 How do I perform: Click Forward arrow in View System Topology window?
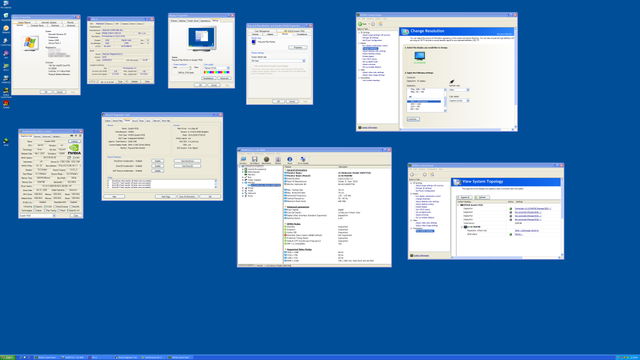[424, 174]
